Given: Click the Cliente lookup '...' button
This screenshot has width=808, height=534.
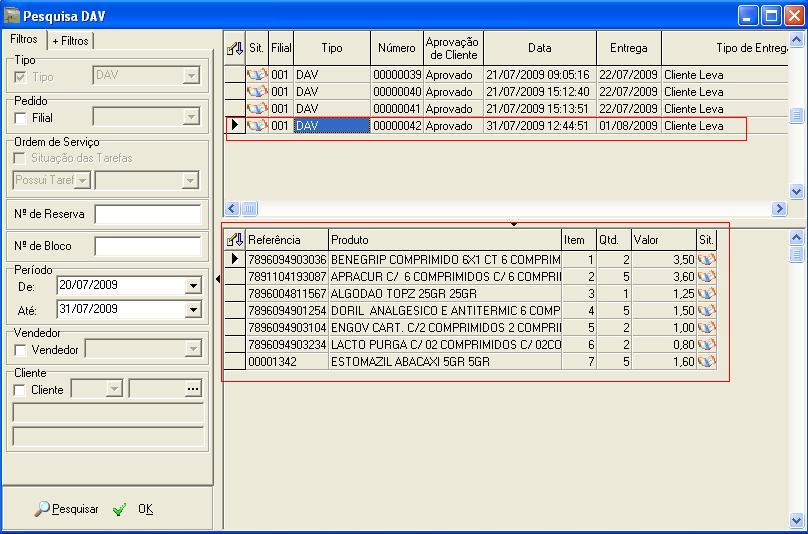Looking at the screenshot, I should coord(194,389).
